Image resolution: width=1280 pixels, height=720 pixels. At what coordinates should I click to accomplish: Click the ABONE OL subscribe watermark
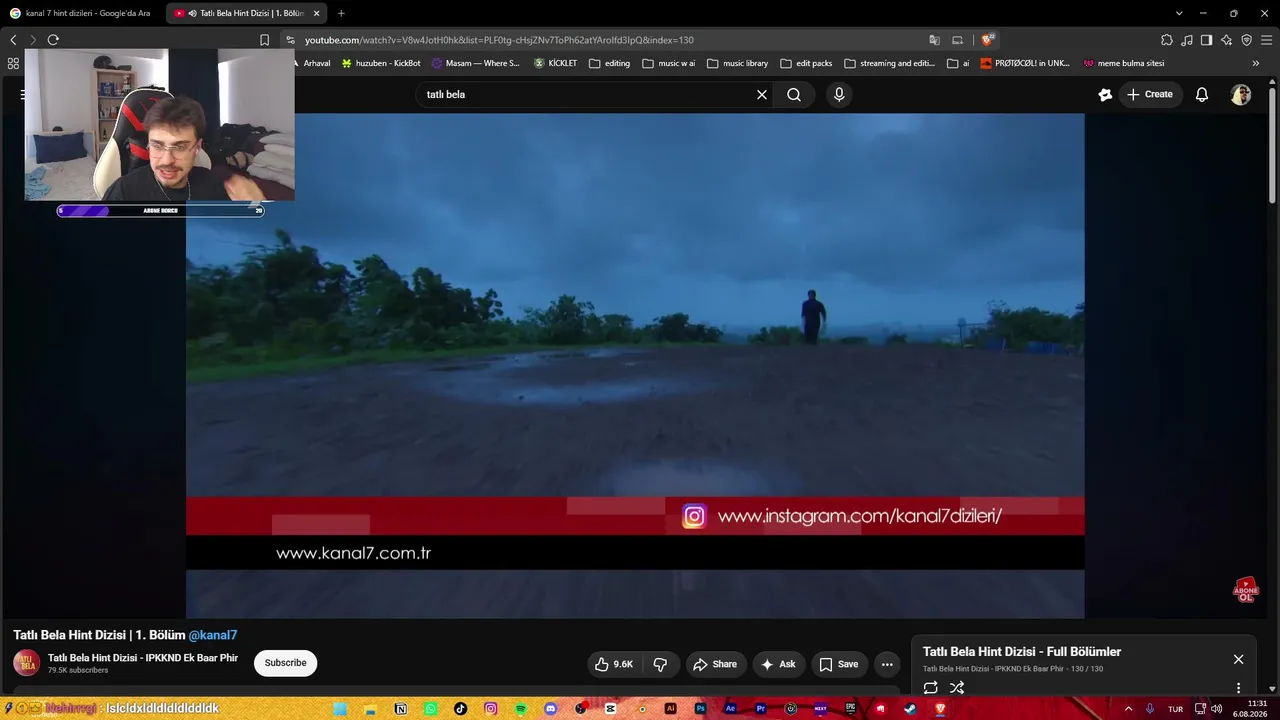pos(1245,590)
